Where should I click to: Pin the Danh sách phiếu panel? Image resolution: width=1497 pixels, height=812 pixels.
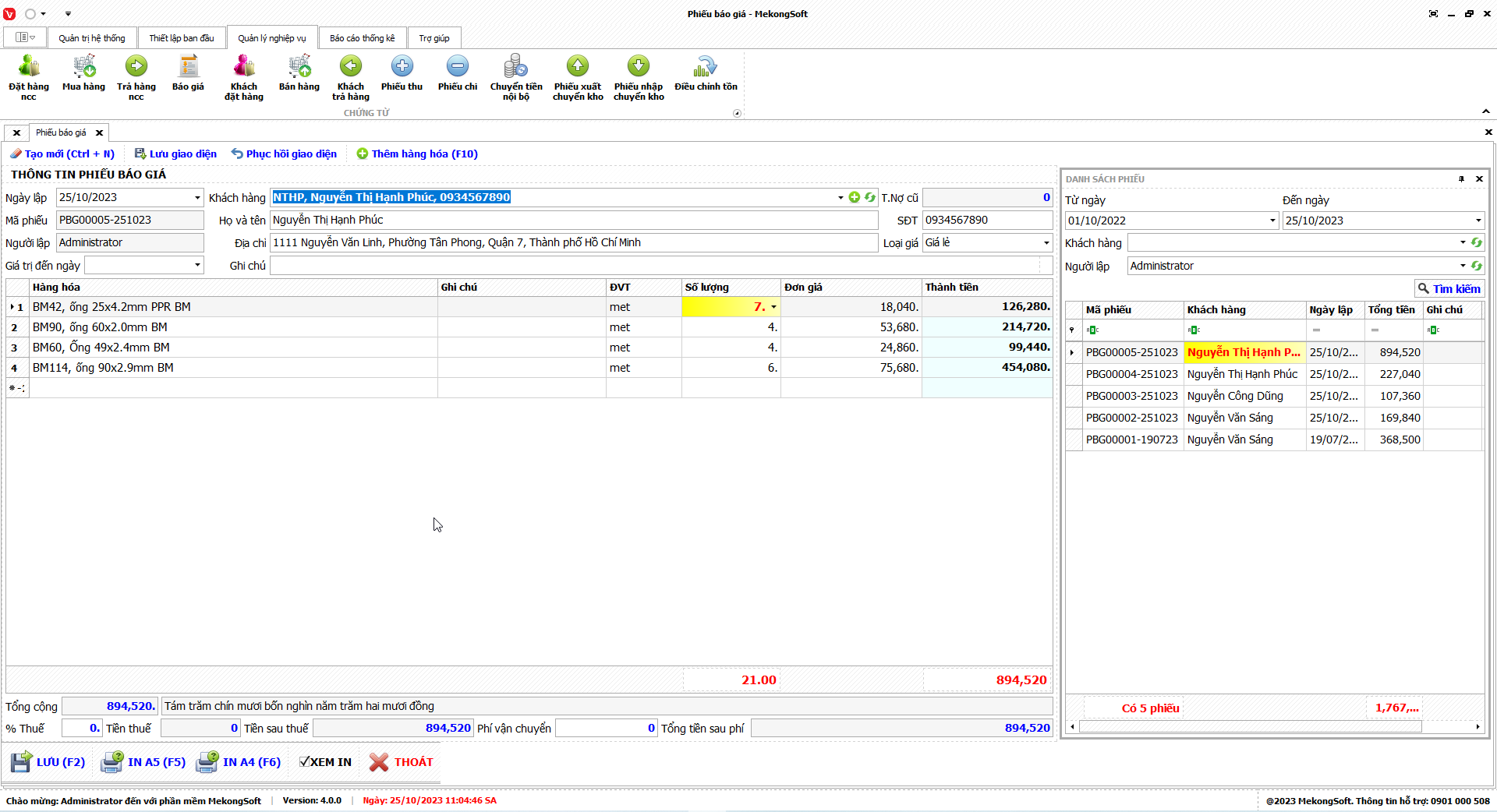click(1461, 179)
